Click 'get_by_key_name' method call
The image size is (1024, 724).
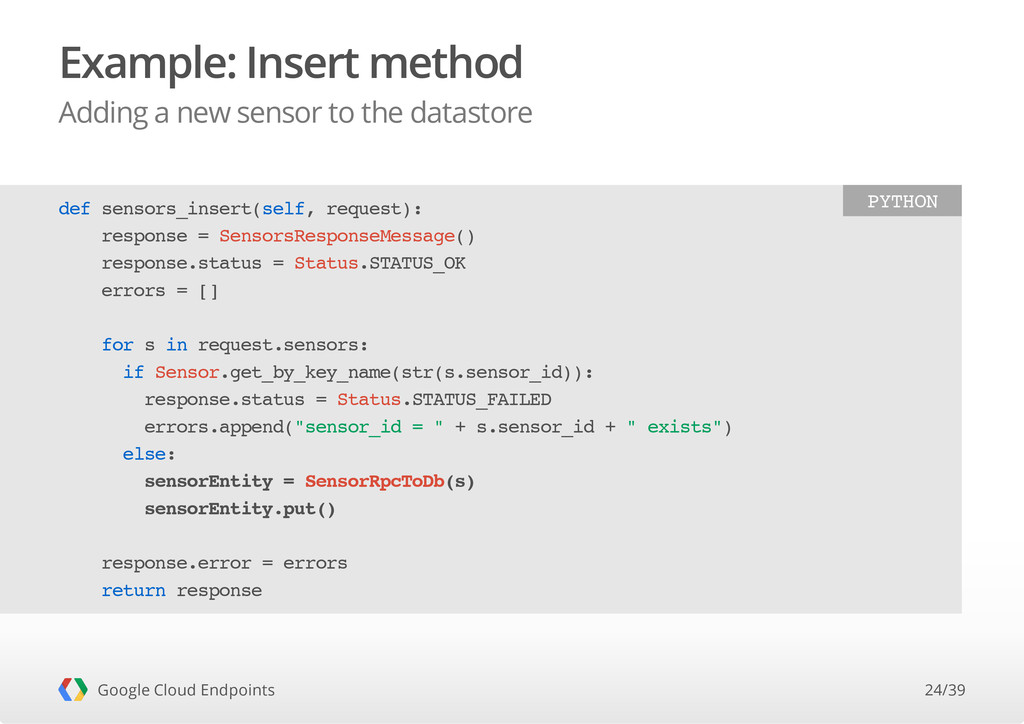(310, 373)
